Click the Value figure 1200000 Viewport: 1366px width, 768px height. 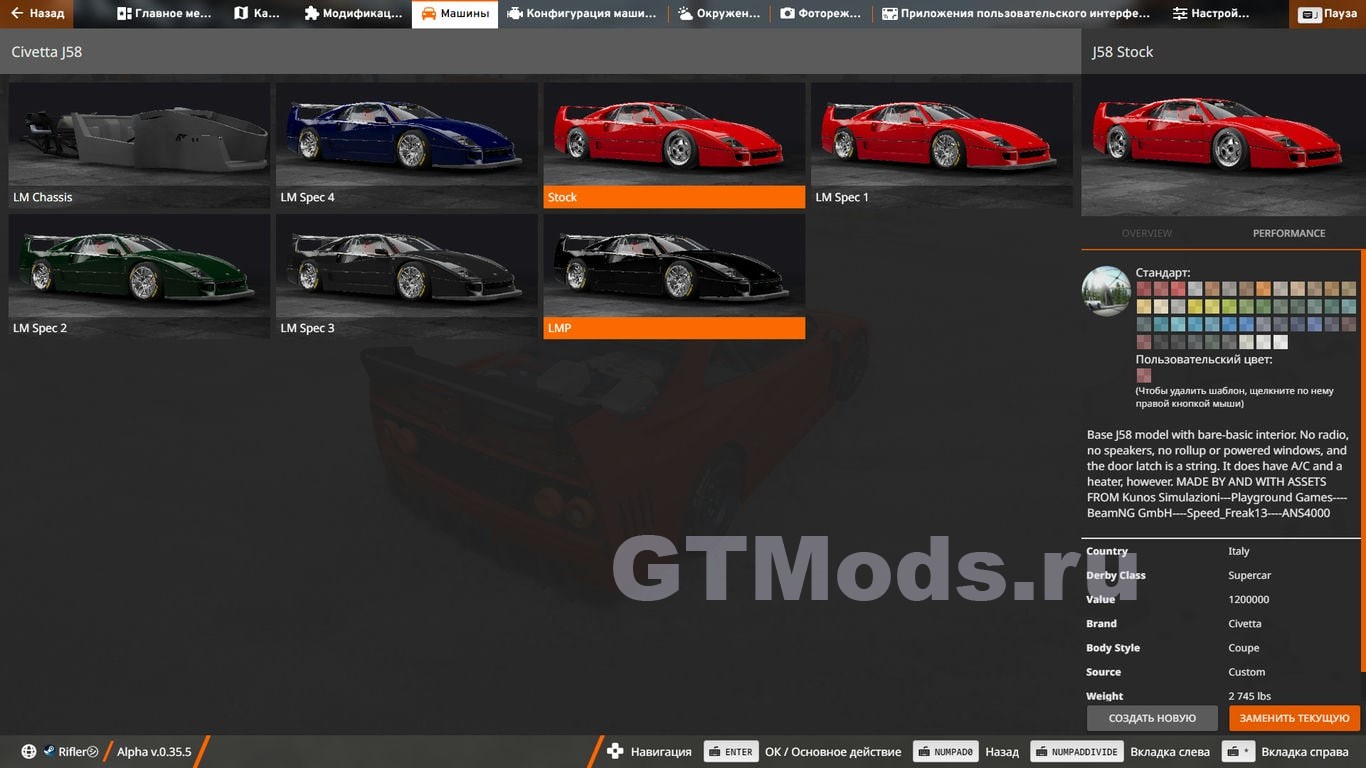pos(1248,599)
